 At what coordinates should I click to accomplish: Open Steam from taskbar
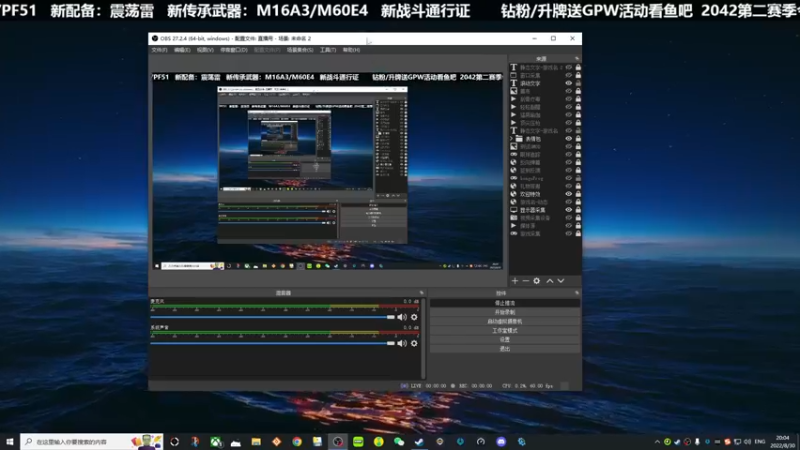click(419, 442)
